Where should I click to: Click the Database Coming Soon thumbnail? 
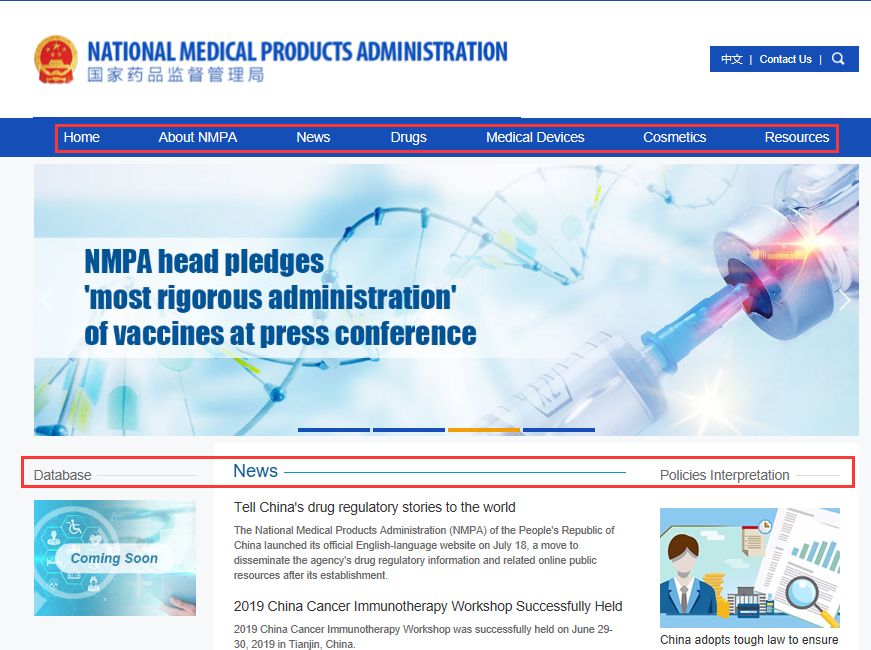pyautogui.click(x=115, y=558)
